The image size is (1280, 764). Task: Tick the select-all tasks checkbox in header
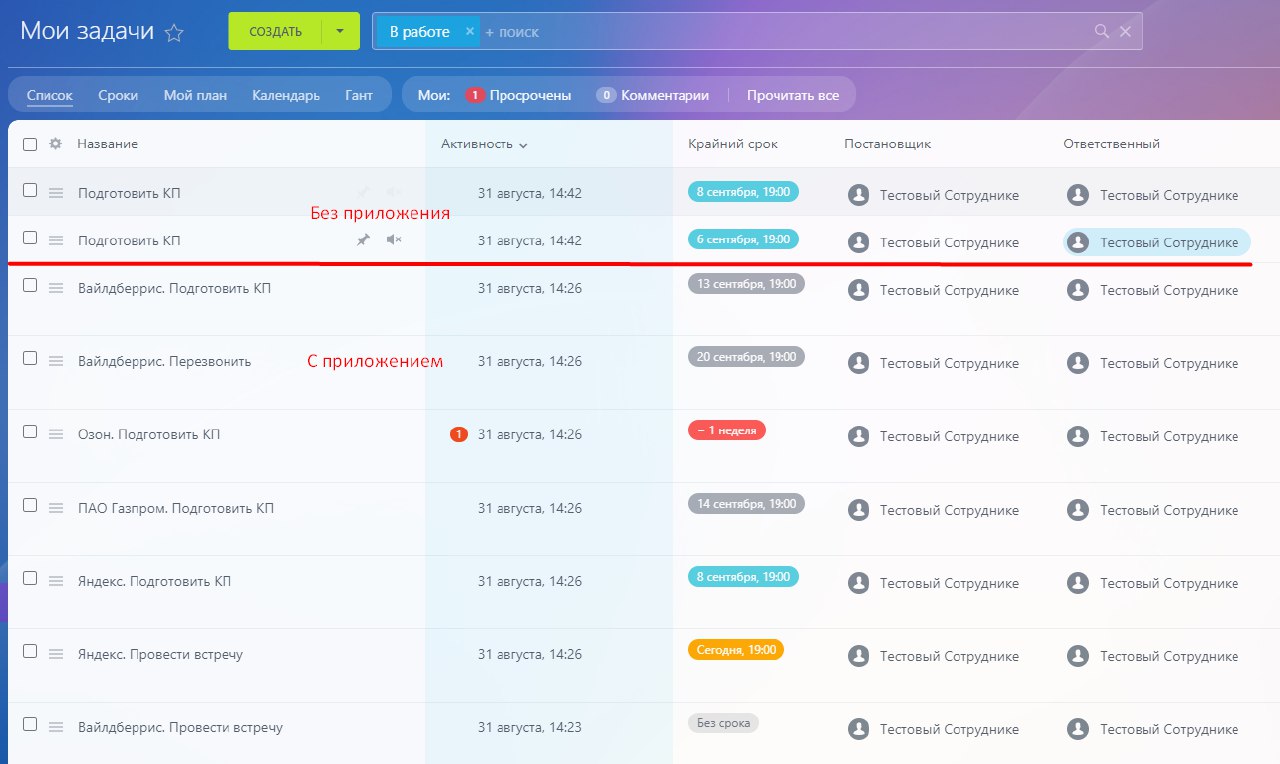pos(30,144)
